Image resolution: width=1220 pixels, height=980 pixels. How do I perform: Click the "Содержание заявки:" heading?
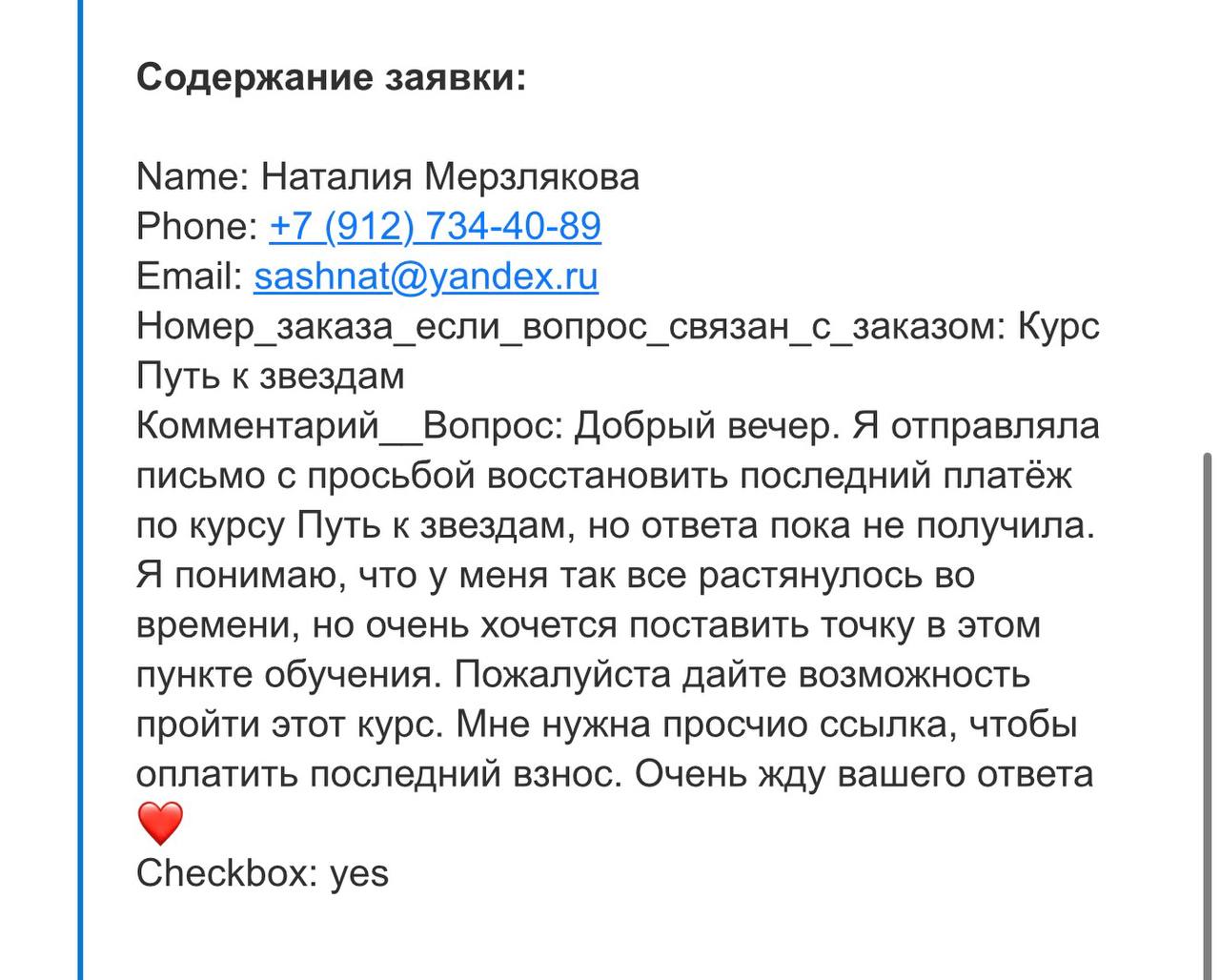[331, 77]
